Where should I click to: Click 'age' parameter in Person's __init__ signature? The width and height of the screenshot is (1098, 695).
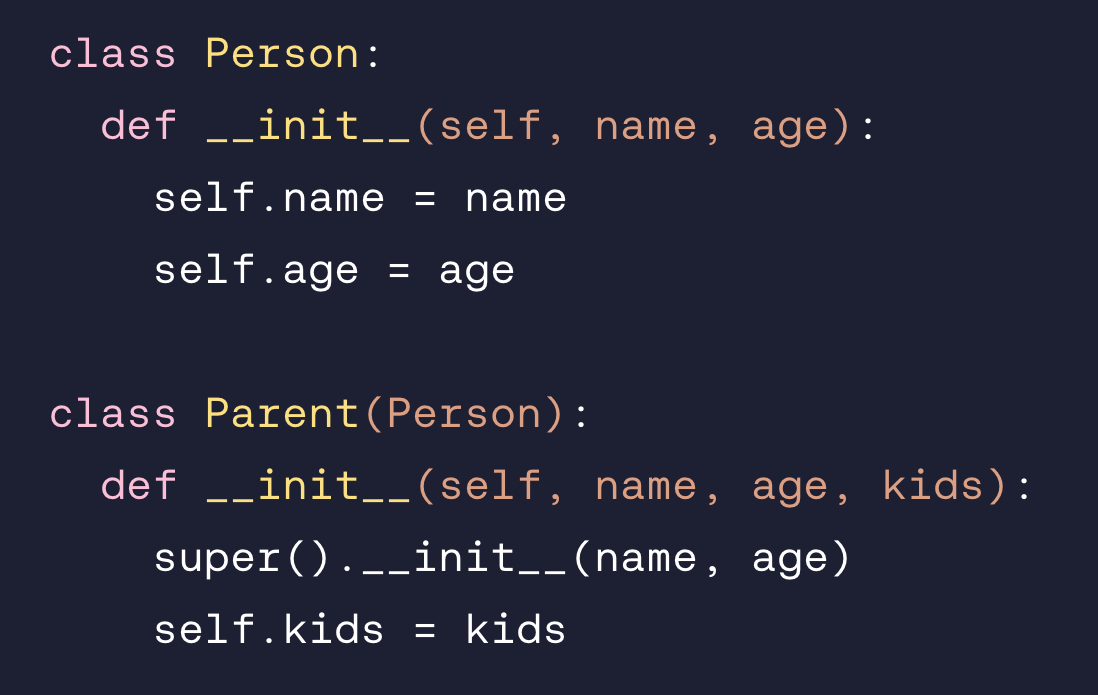click(790, 126)
